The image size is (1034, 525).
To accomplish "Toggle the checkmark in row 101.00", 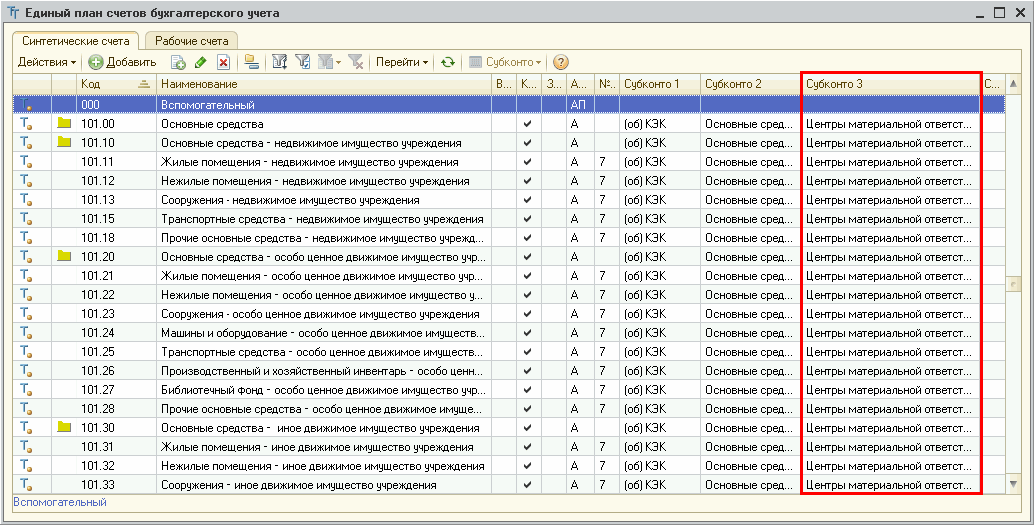I will click(527, 124).
